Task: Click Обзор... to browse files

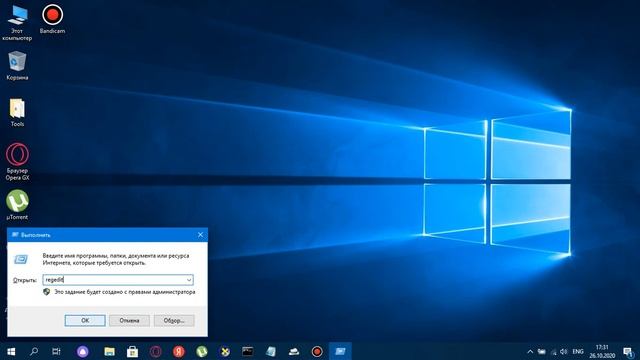Action: [x=174, y=320]
